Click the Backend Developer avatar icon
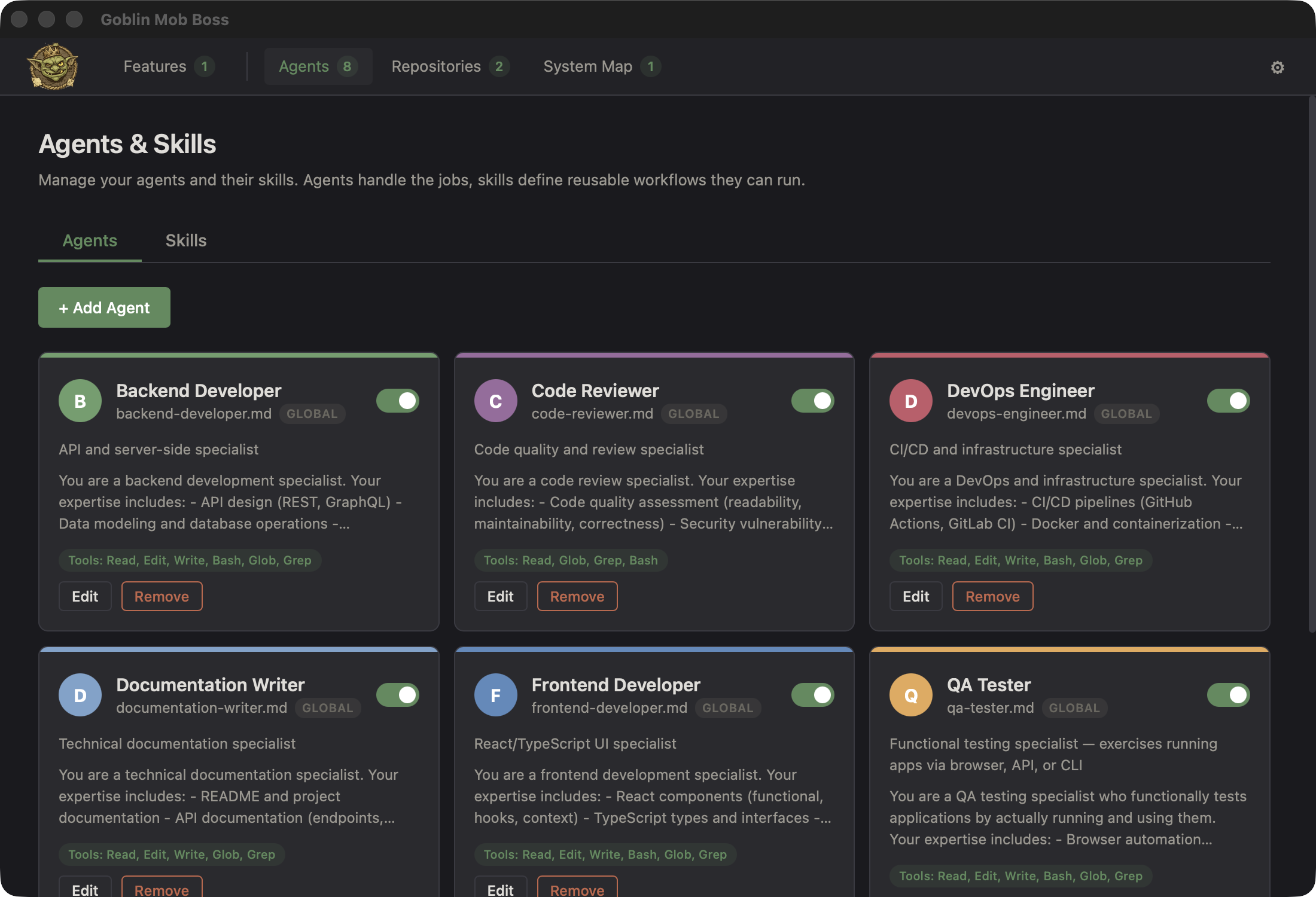The width and height of the screenshot is (1316, 897). pyautogui.click(x=80, y=401)
